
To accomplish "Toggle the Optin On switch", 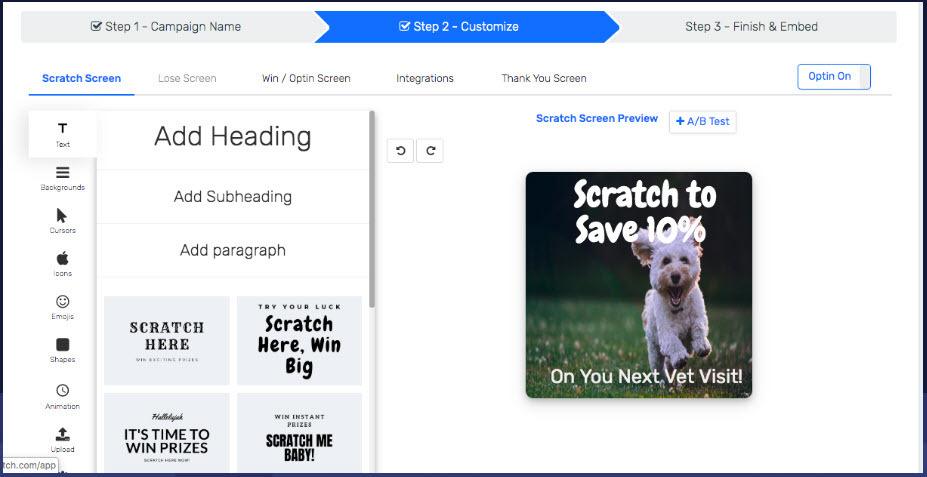I will point(834,77).
